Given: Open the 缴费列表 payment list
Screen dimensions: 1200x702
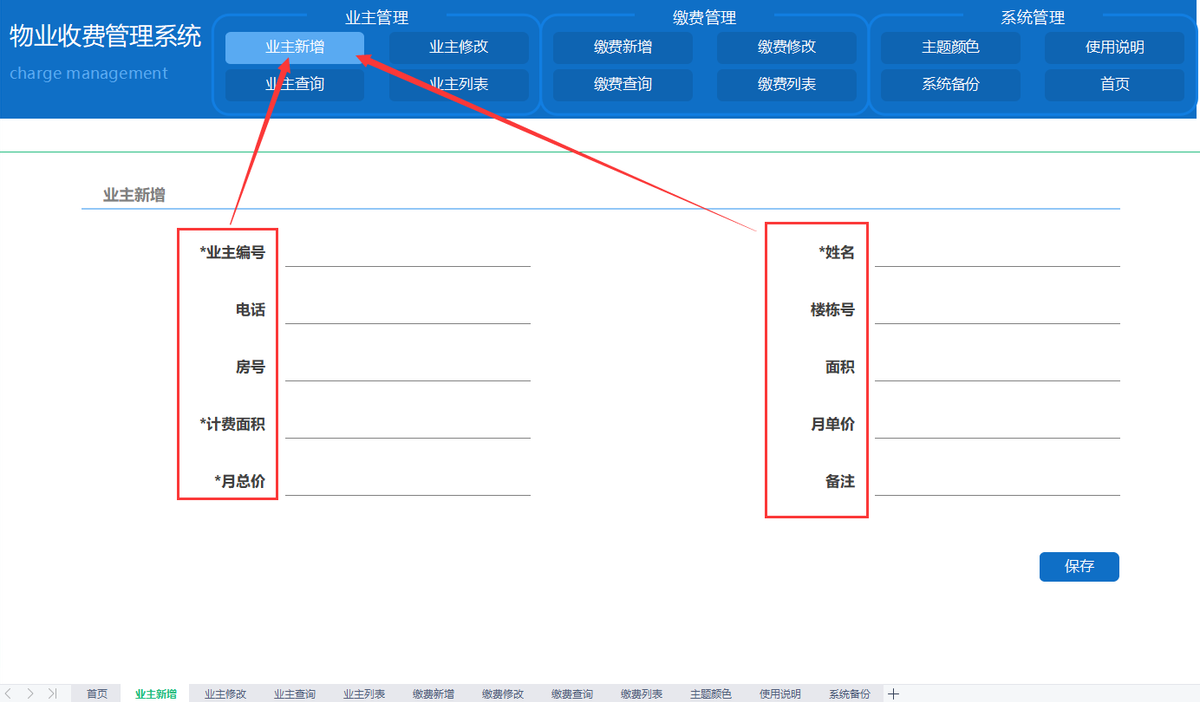Looking at the screenshot, I should tap(786, 84).
